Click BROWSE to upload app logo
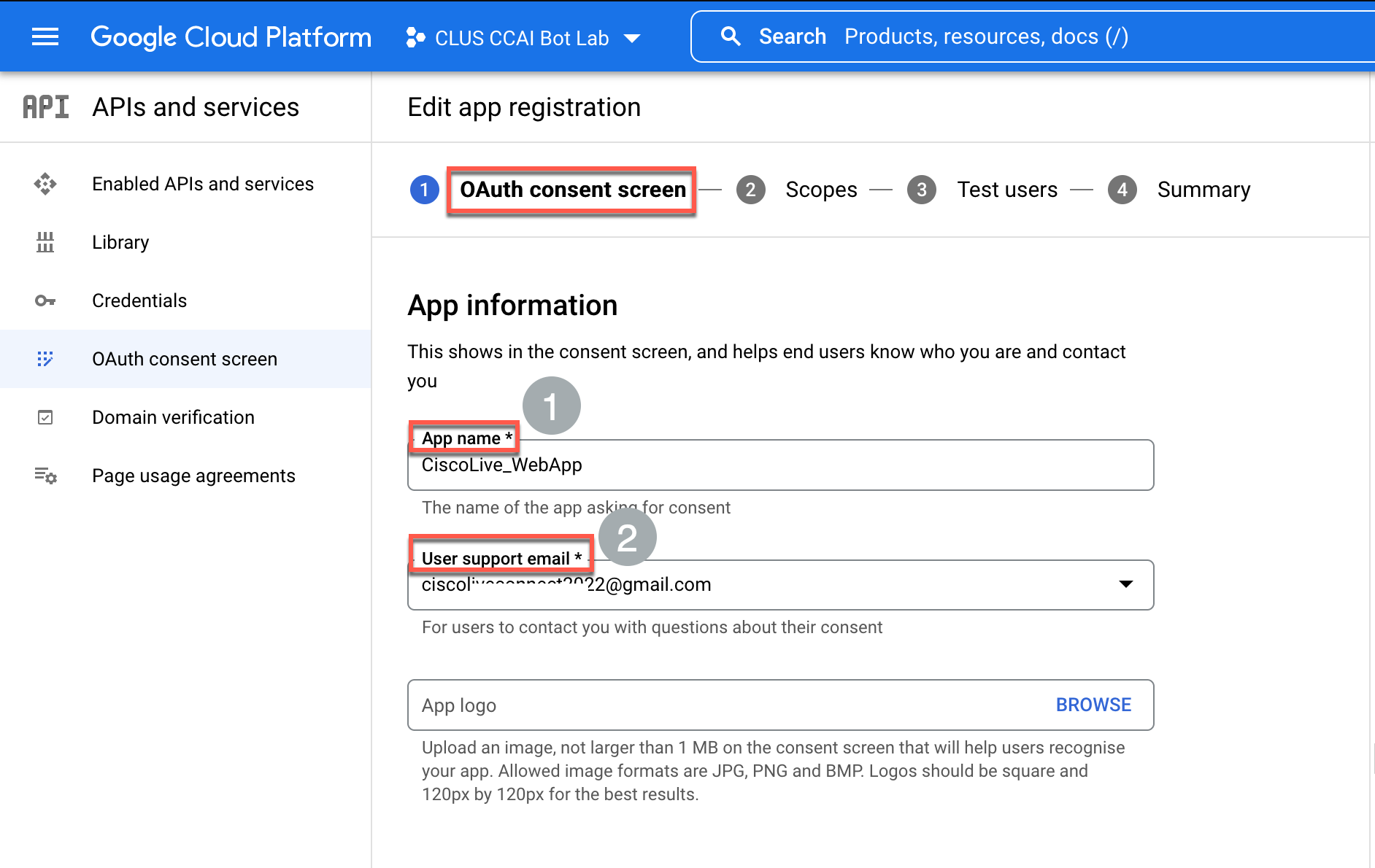Screen dimensions: 1375x868 tap(1093, 705)
